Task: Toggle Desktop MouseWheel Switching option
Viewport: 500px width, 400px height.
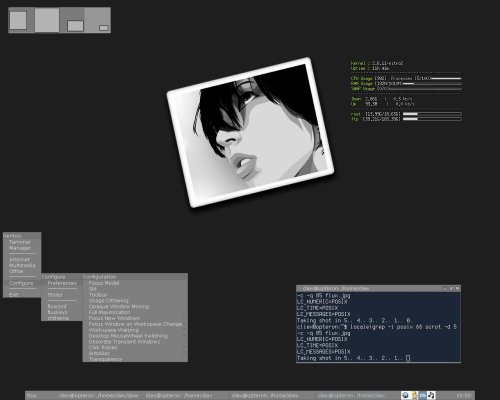Action: point(135,336)
